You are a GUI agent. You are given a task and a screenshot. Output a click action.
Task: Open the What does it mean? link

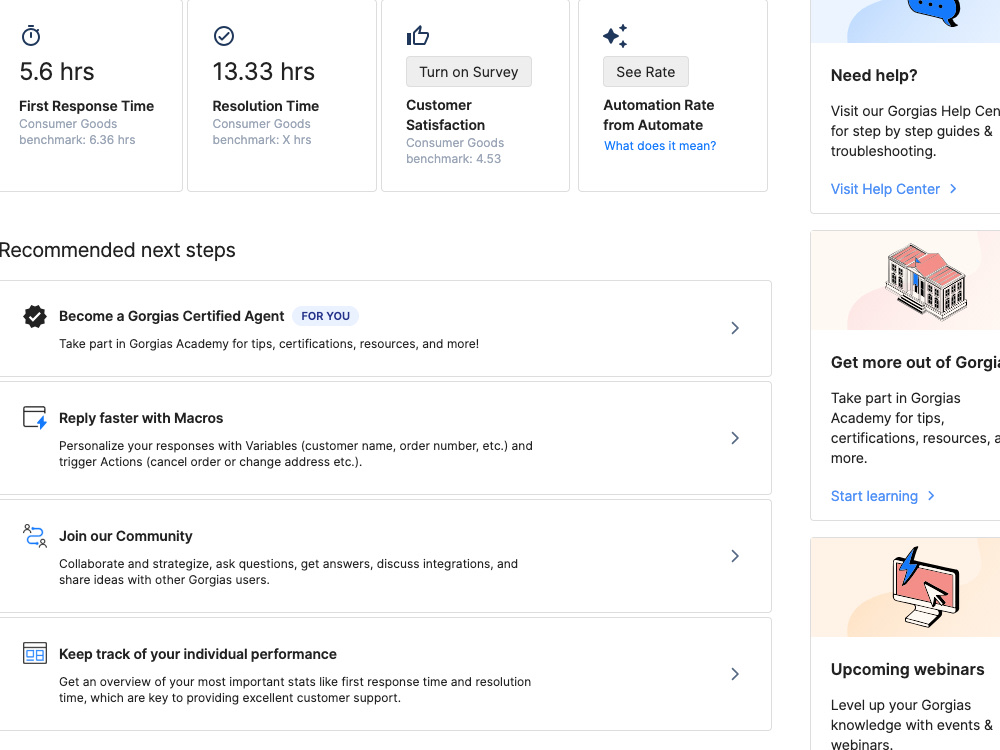click(x=660, y=146)
